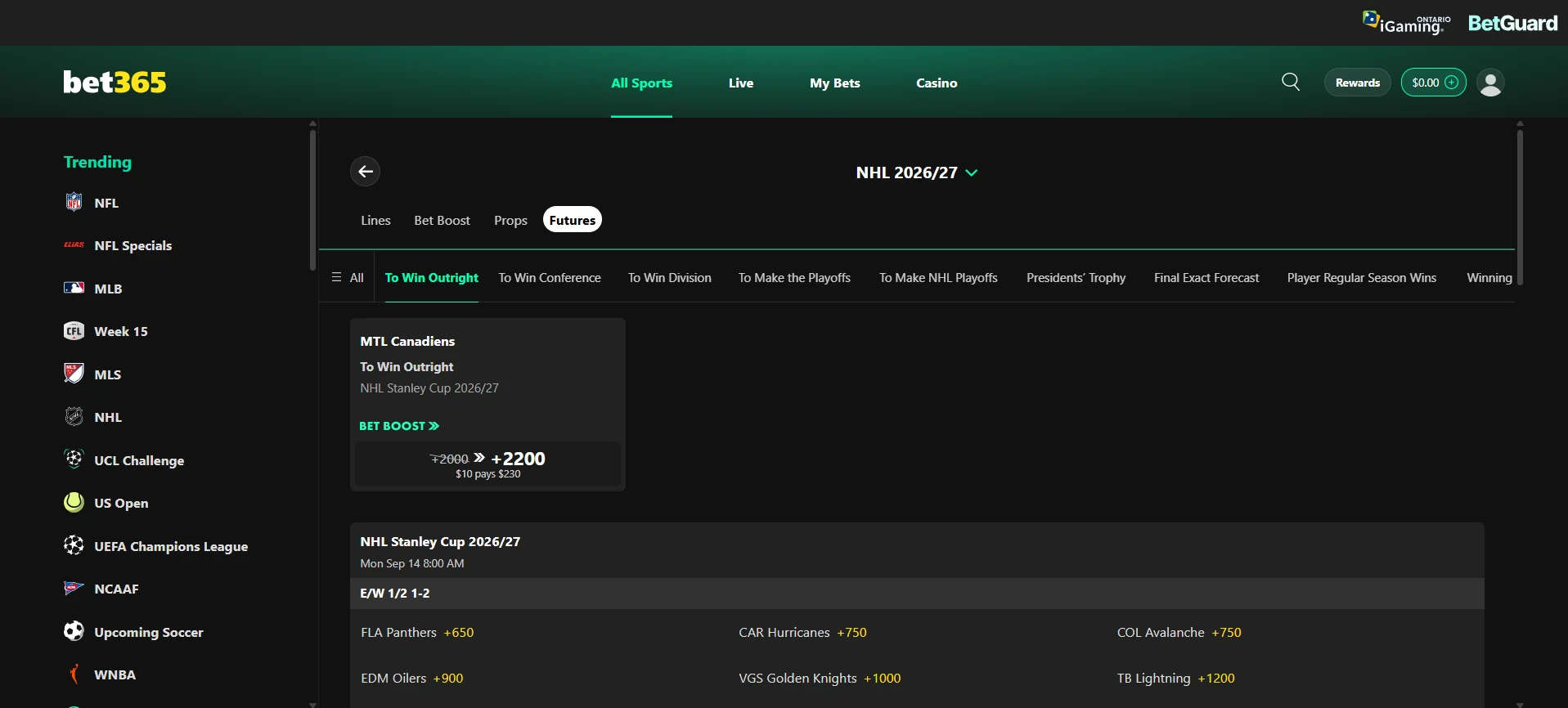
Task: Click the NHL shield icon in sidebar
Action: pos(74,417)
